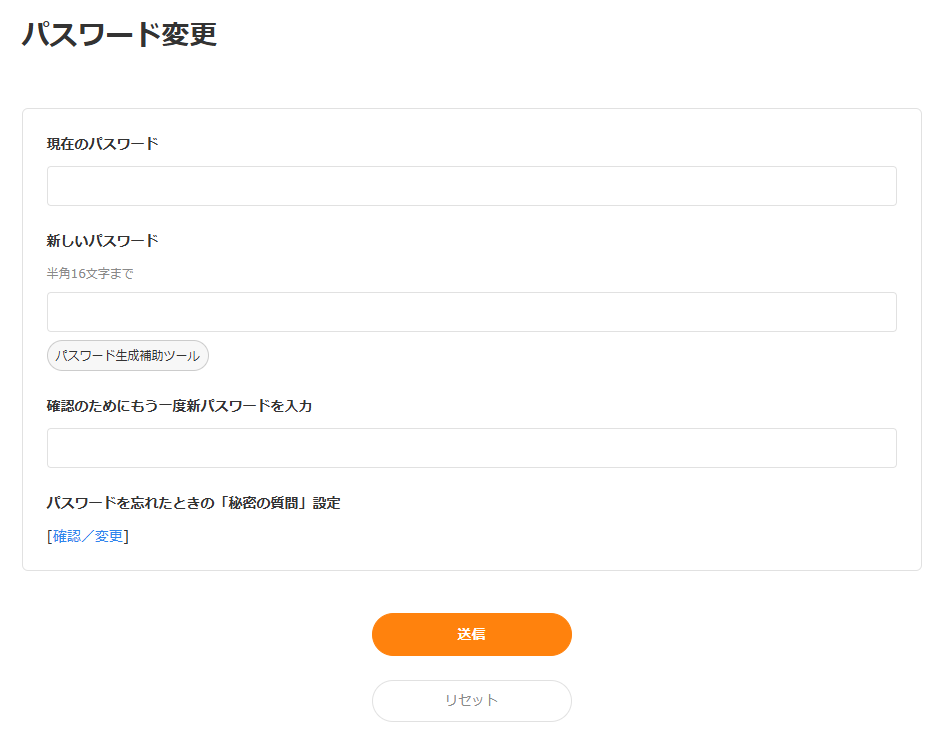Focus the 新しいパスワード input field
The width and height of the screenshot is (946, 739).
[471, 312]
